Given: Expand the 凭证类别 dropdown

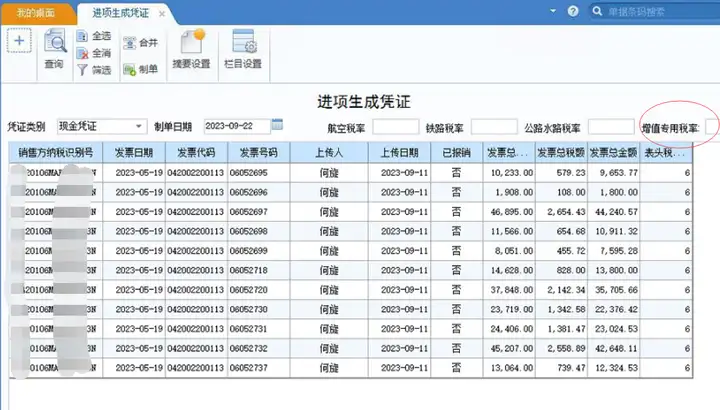Looking at the screenshot, I should click(138, 126).
